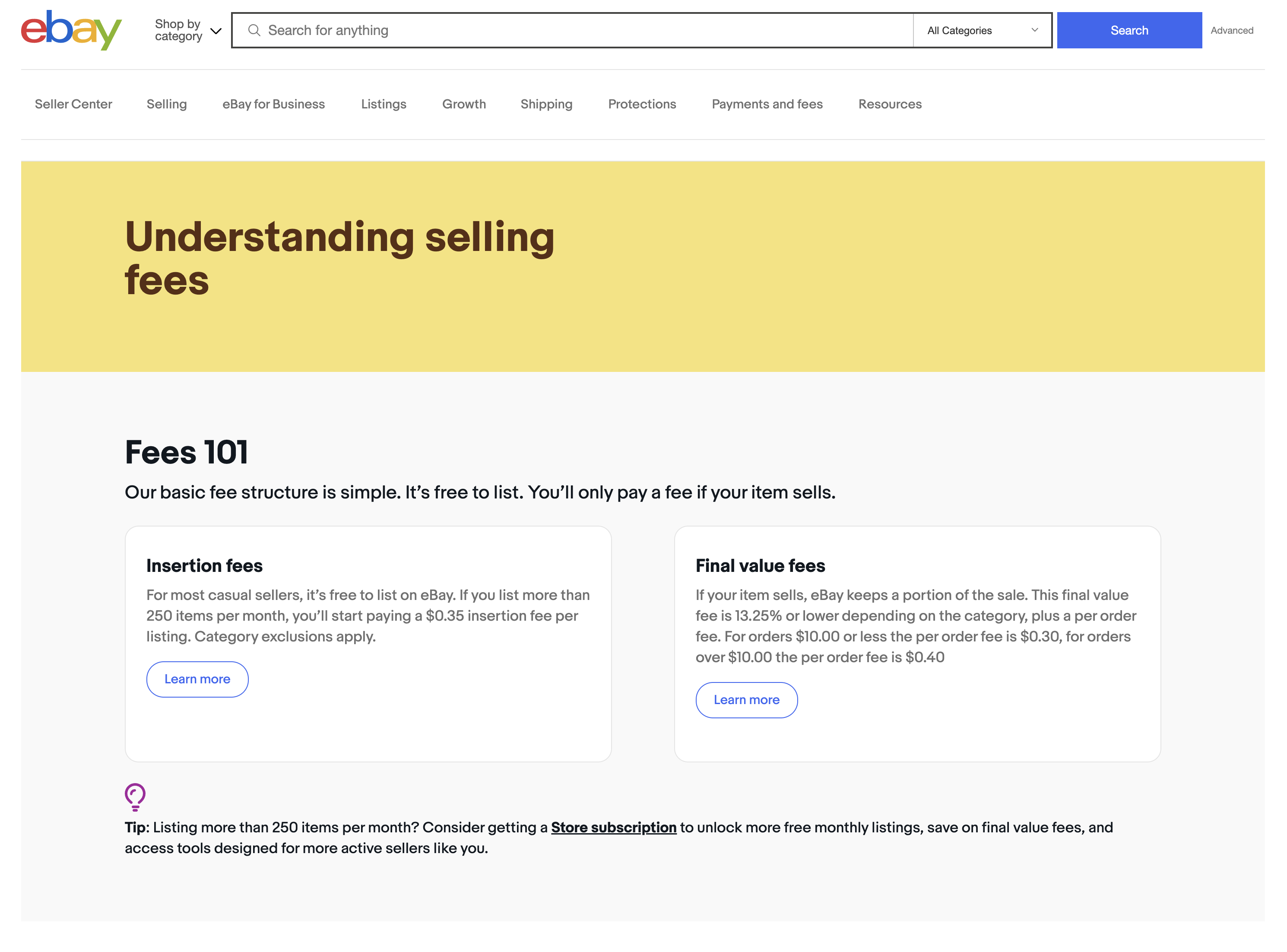This screenshot has height=952, width=1287.
Task: Select the Resources navigation item
Action: 890,104
